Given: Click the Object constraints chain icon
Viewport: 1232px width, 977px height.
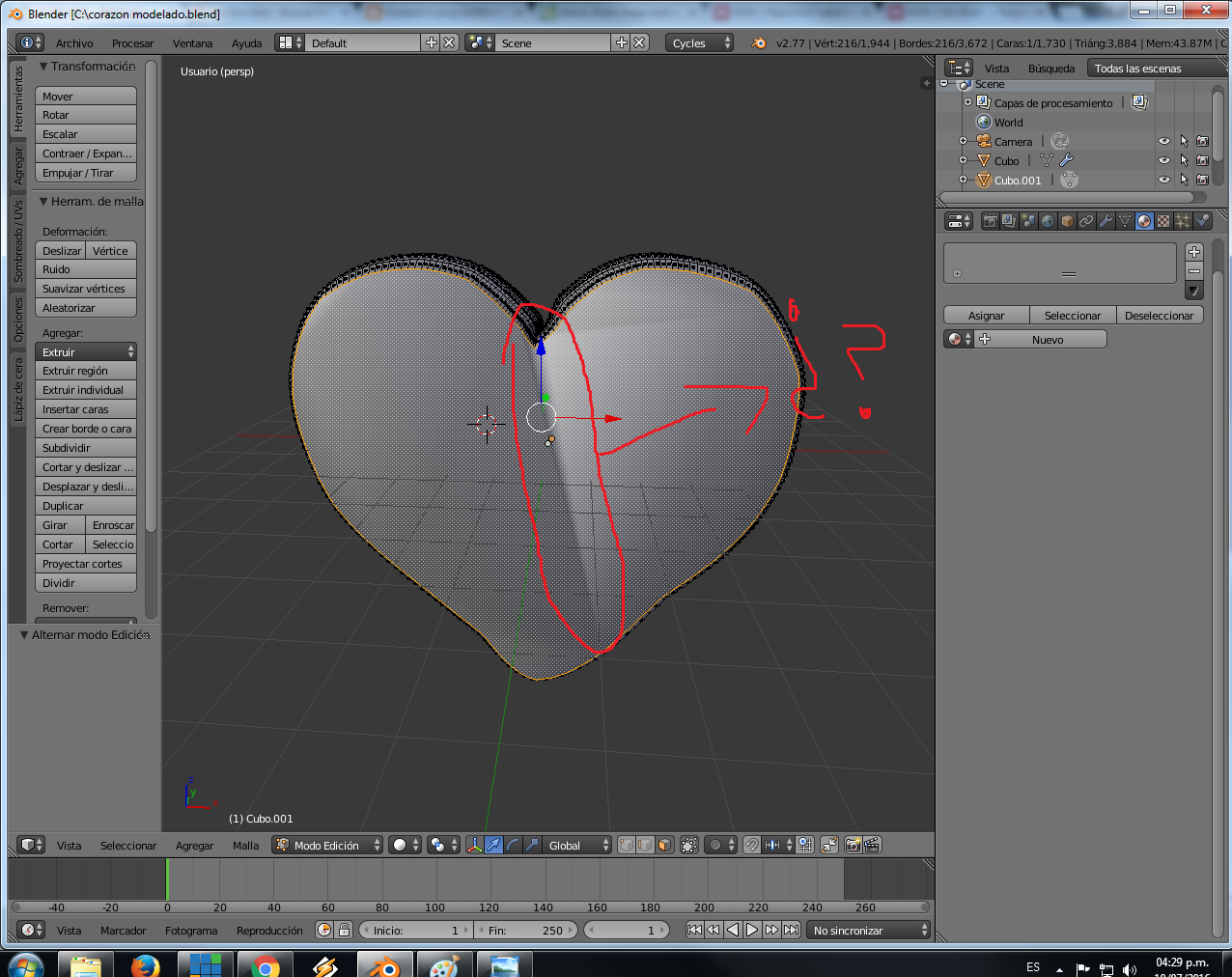Looking at the screenshot, I should point(1086,221).
